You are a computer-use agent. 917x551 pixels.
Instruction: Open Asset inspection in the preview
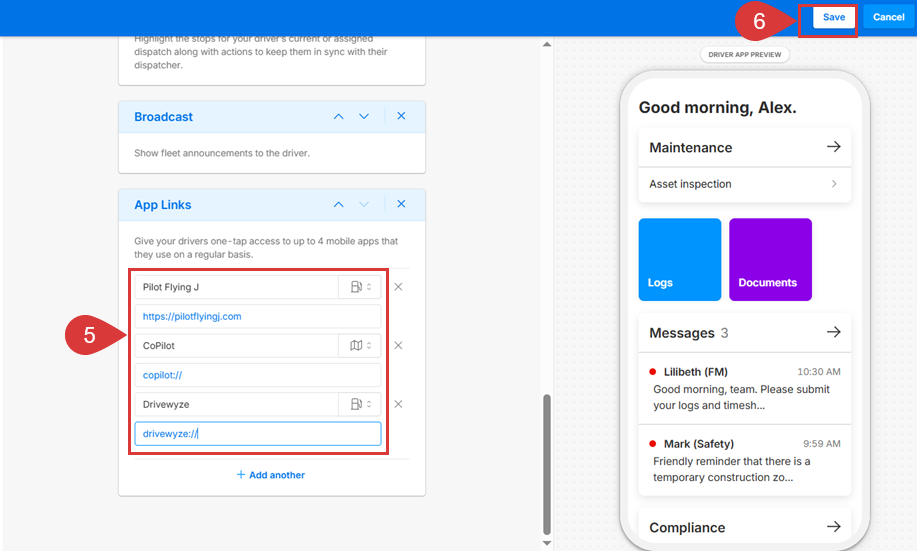(744, 184)
